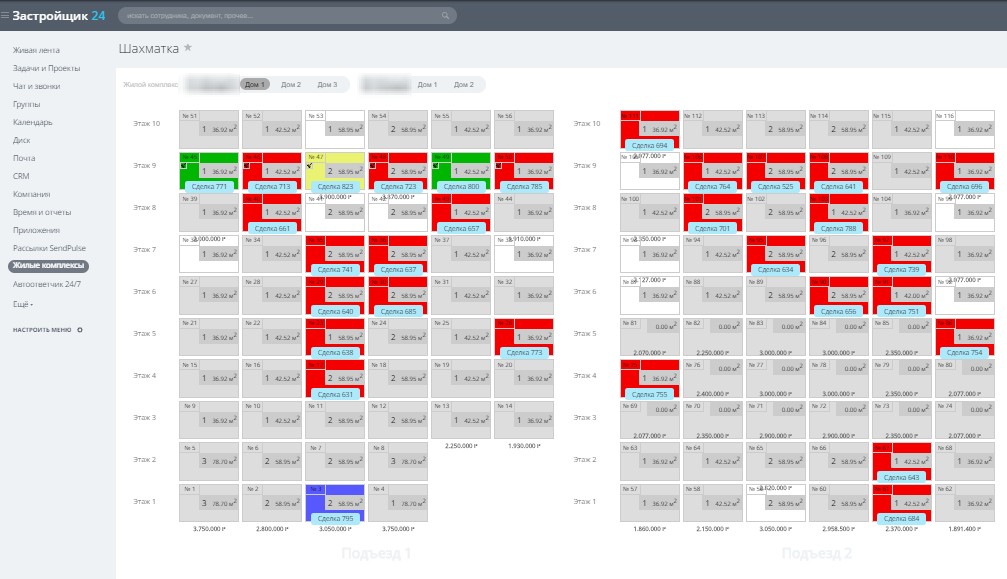The image size is (1007, 579).
Task: Open the hamburger menu beside Застройщик 24
Action: (5, 15)
